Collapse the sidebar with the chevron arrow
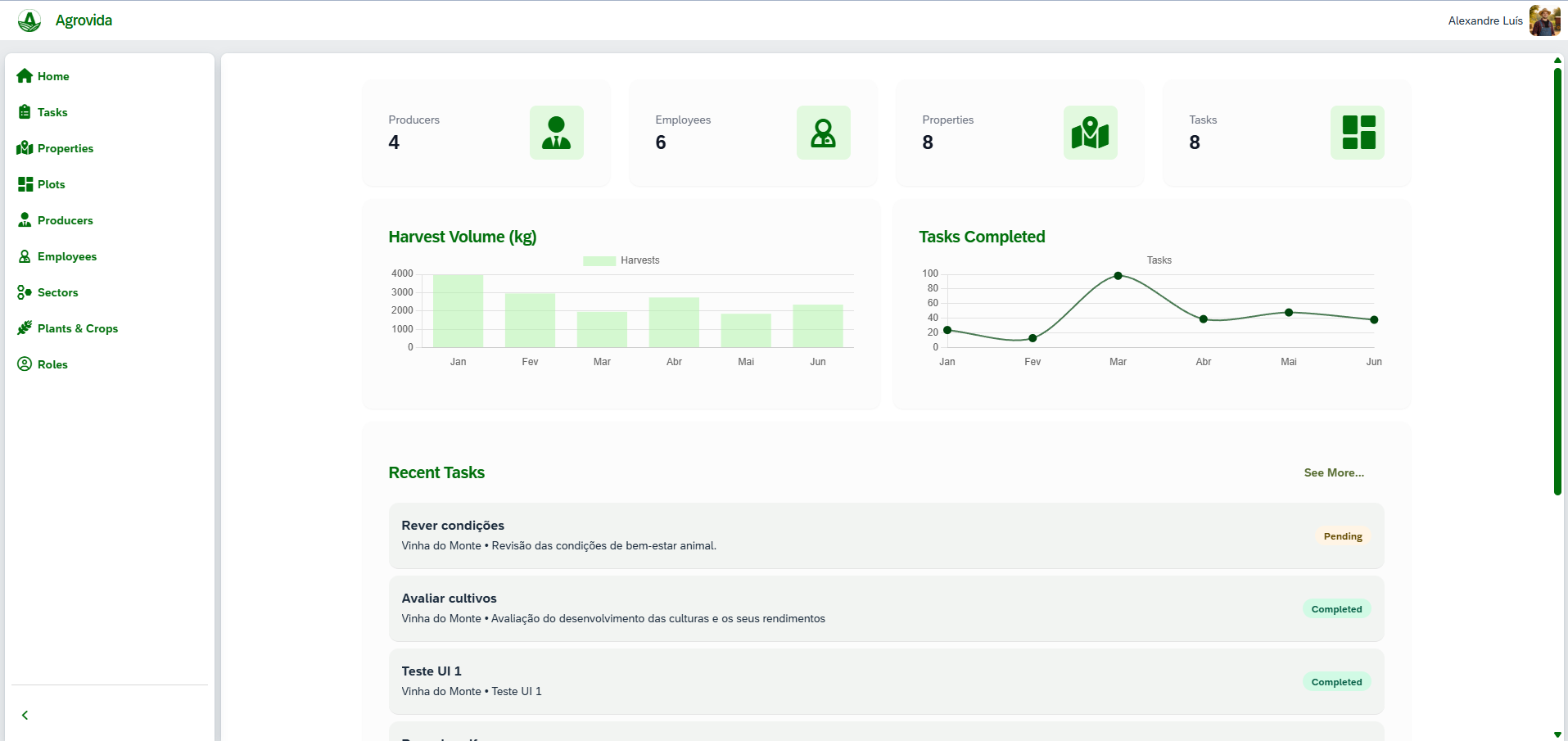1568x741 pixels. (x=25, y=716)
